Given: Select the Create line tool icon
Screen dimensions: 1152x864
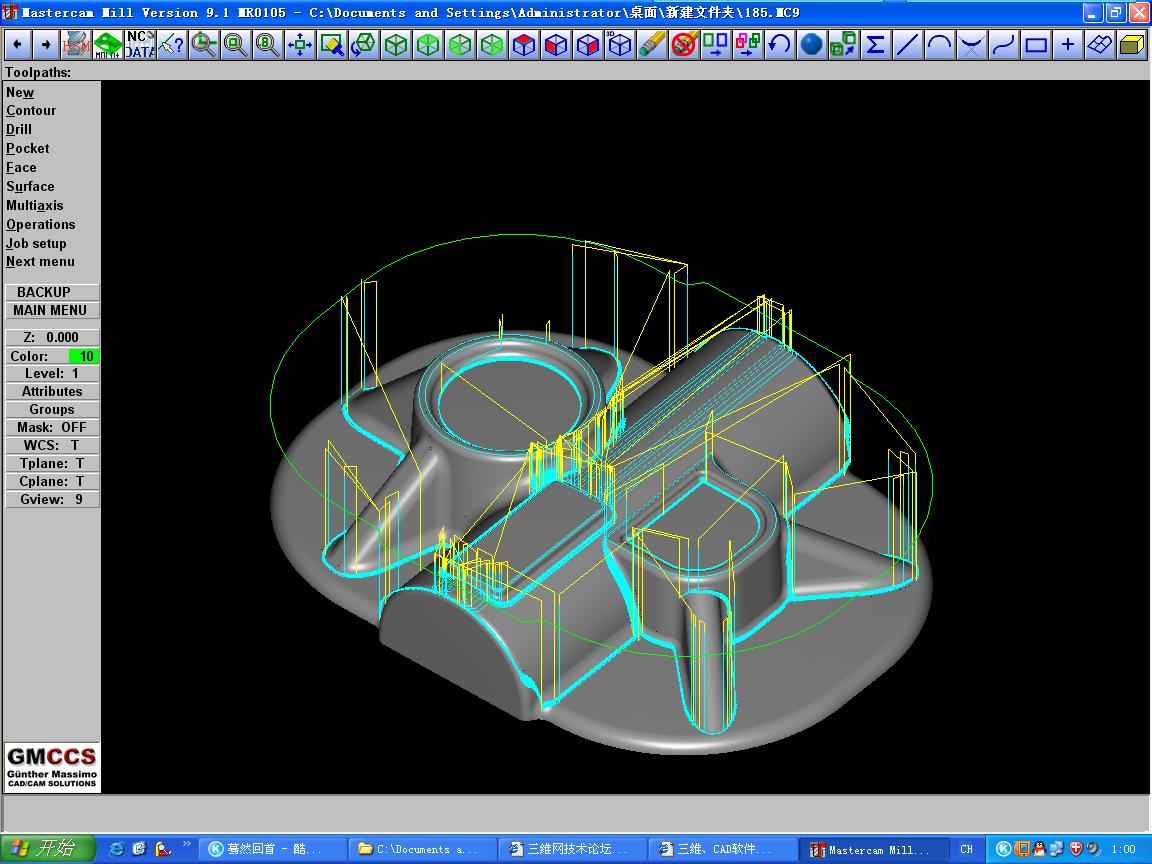Looking at the screenshot, I should click(907, 46).
